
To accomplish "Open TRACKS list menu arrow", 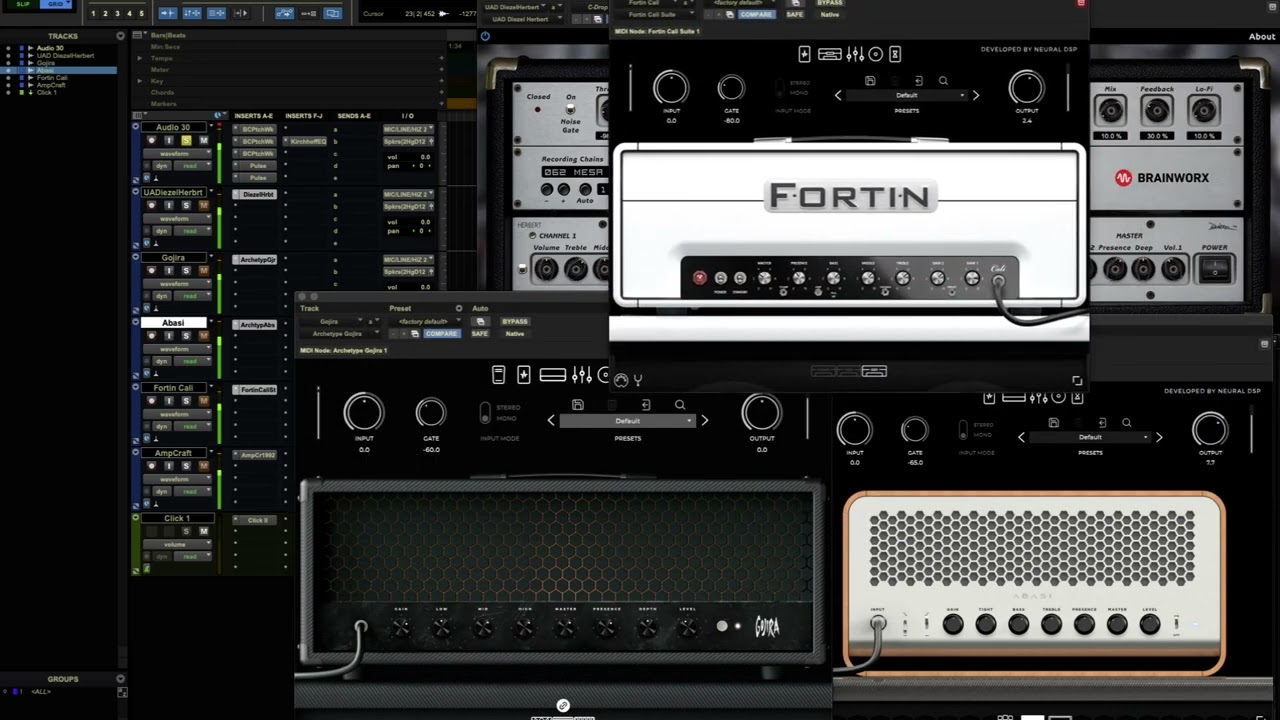I will [121, 36].
